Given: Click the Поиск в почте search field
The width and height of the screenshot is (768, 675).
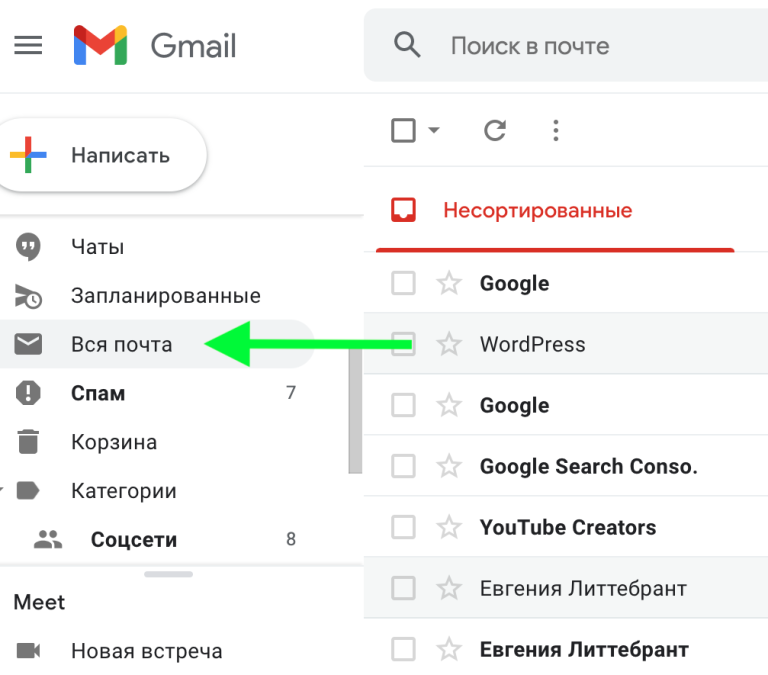Looking at the screenshot, I should click(580, 46).
